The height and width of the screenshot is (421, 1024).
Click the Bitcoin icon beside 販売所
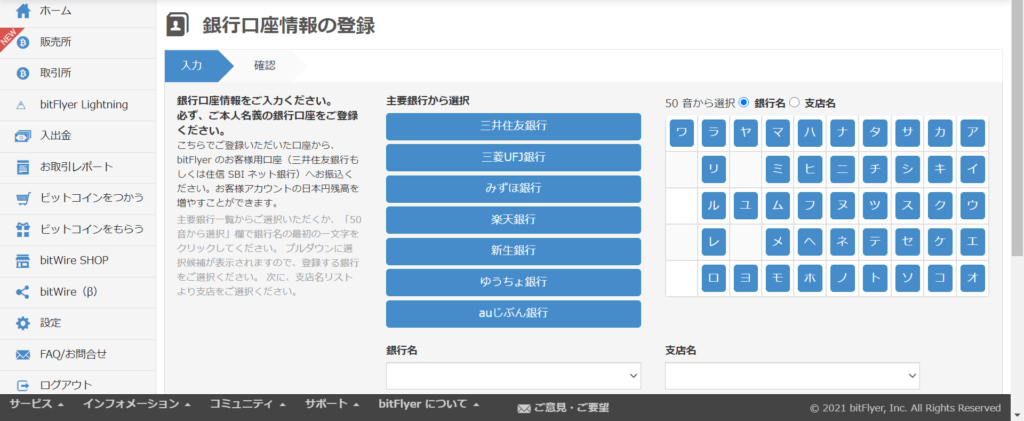click(23, 42)
